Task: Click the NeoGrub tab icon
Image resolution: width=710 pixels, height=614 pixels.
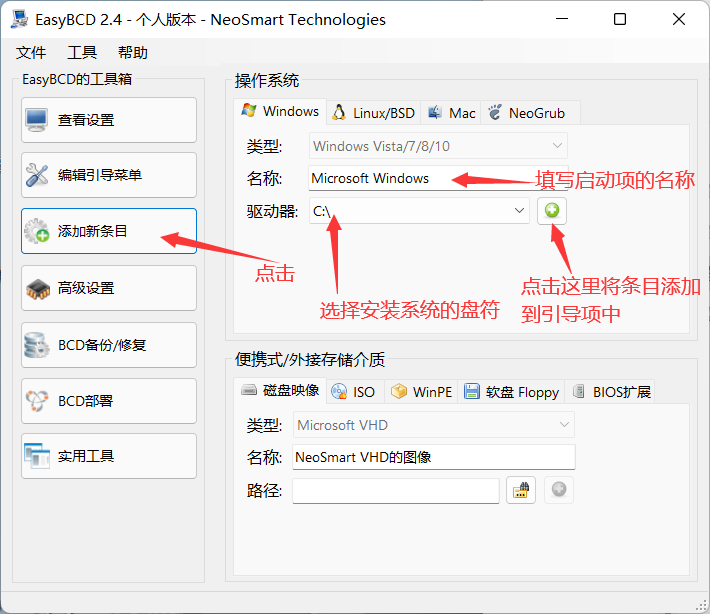Action: coord(495,112)
